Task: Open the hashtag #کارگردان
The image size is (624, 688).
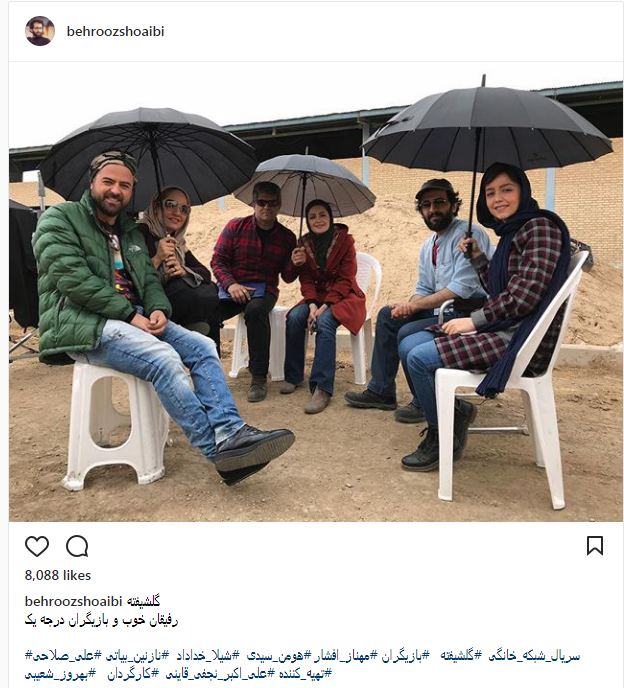Action: (133, 674)
